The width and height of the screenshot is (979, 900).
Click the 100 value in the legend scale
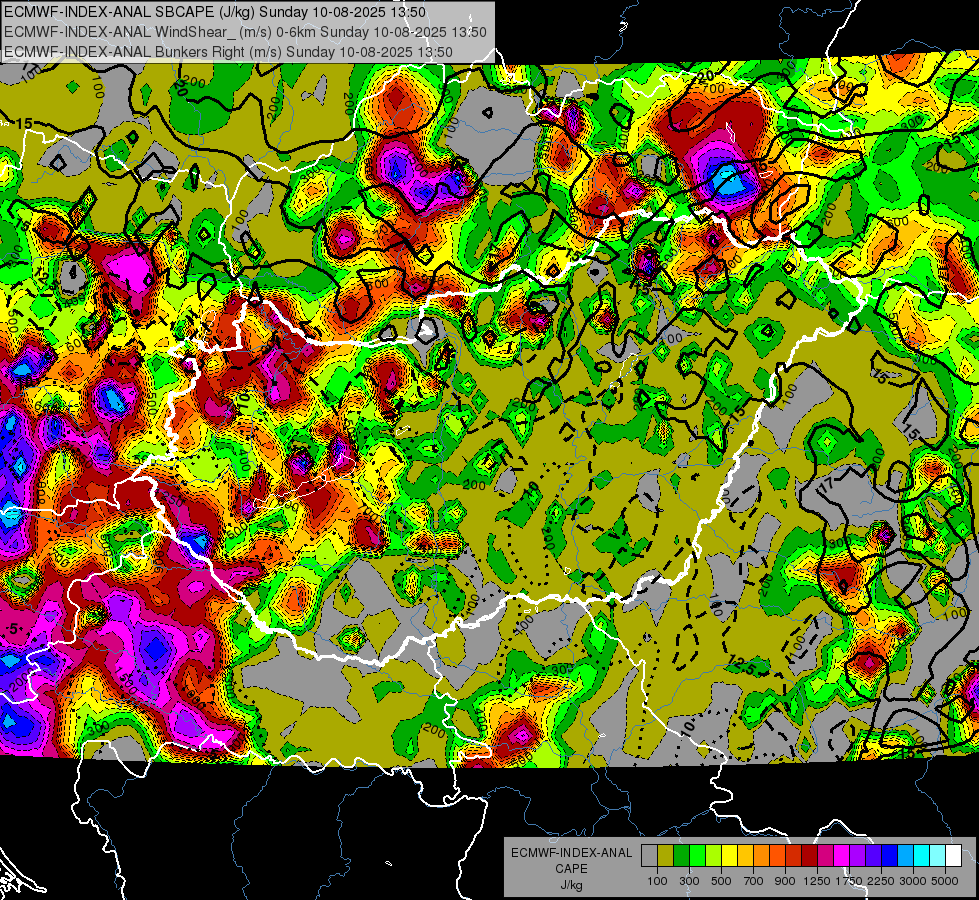click(657, 881)
